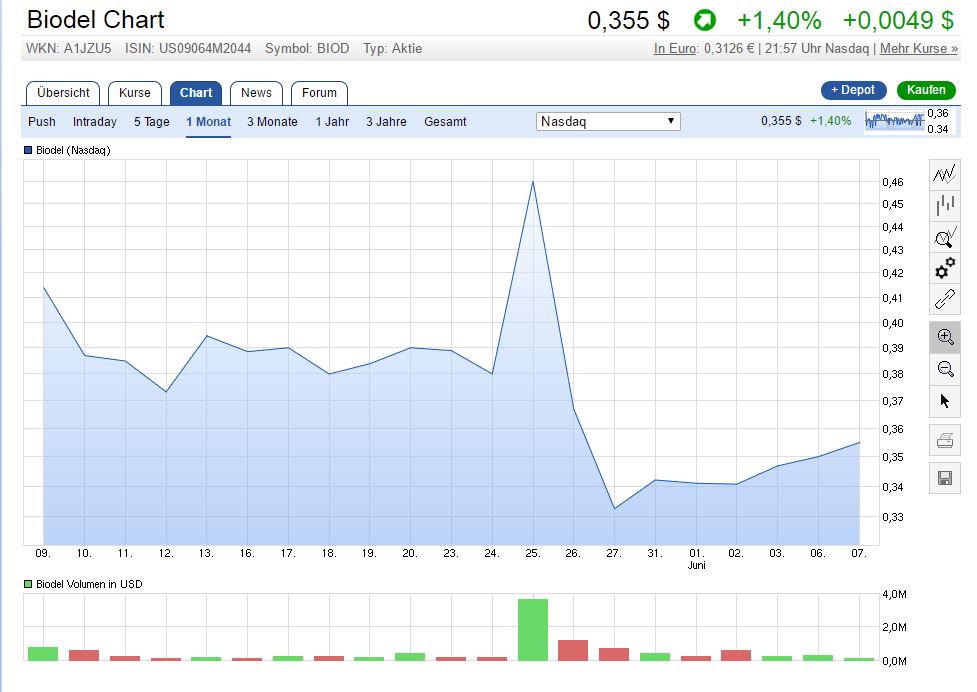Click the + Depot button
The image size is (977, 692).
(853, 90)
